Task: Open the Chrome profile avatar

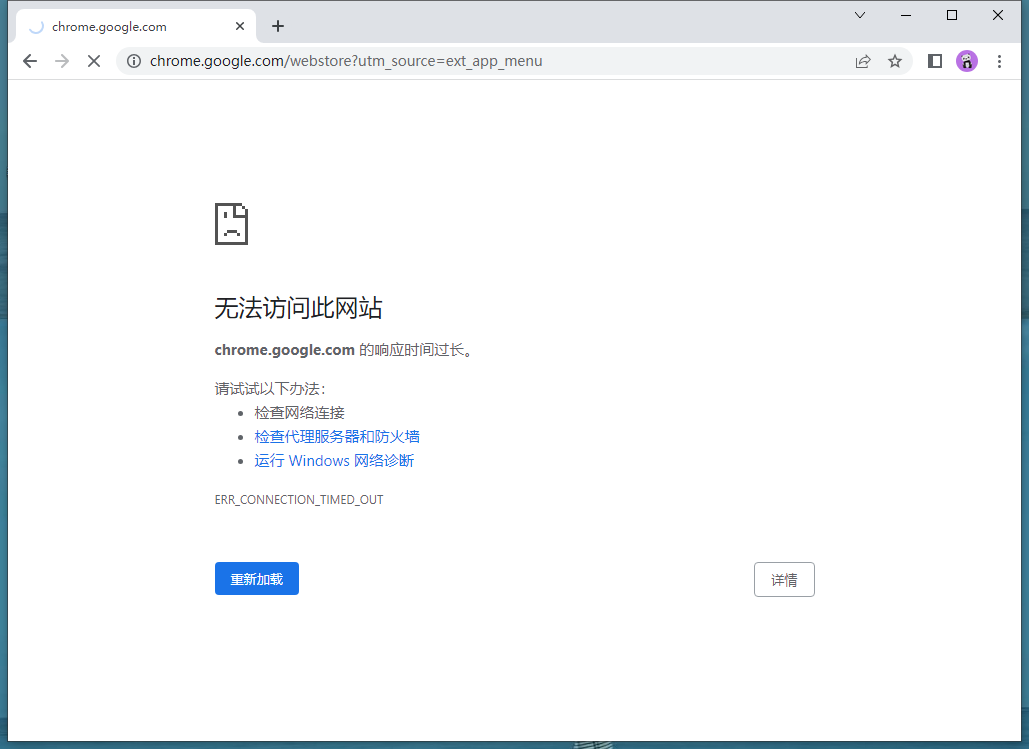Action: click(967, 61)
